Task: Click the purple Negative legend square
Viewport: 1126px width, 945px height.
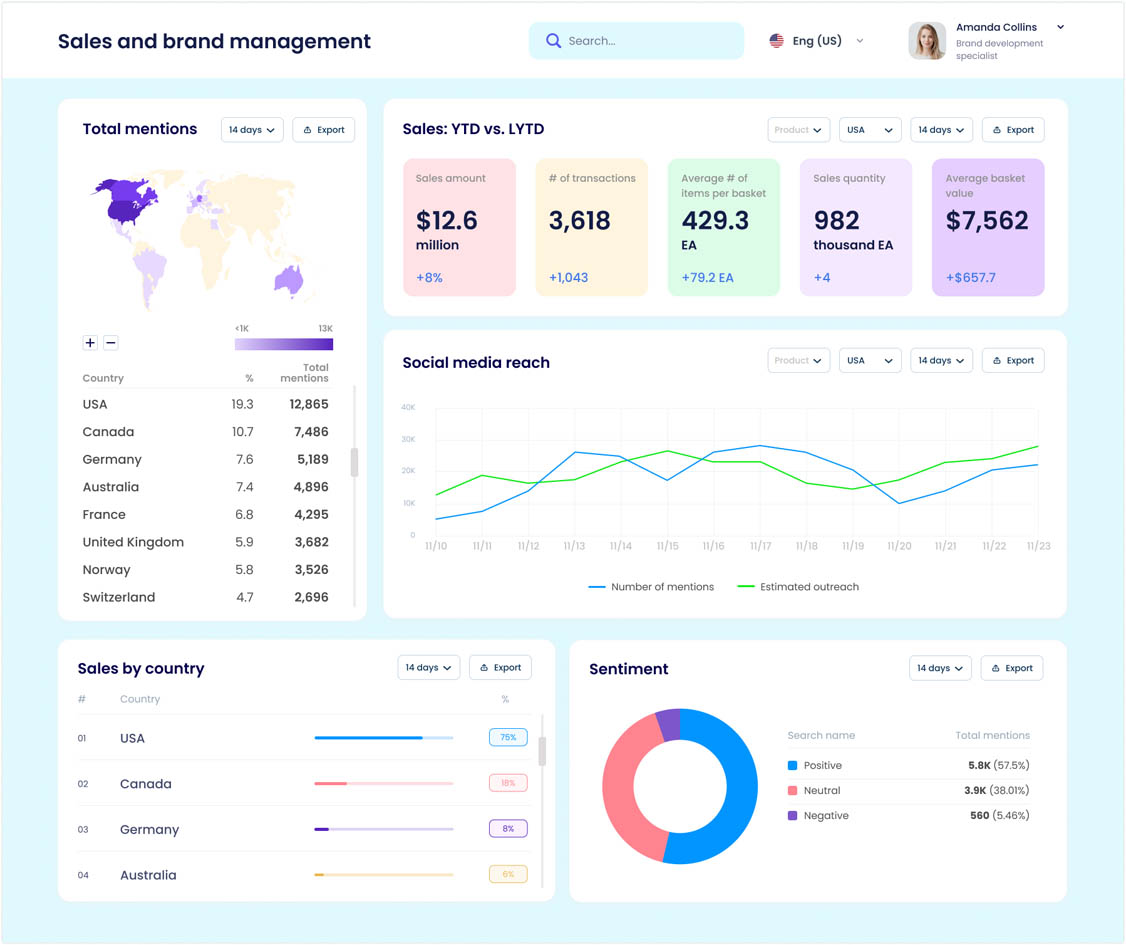Action: coord(792,816)
